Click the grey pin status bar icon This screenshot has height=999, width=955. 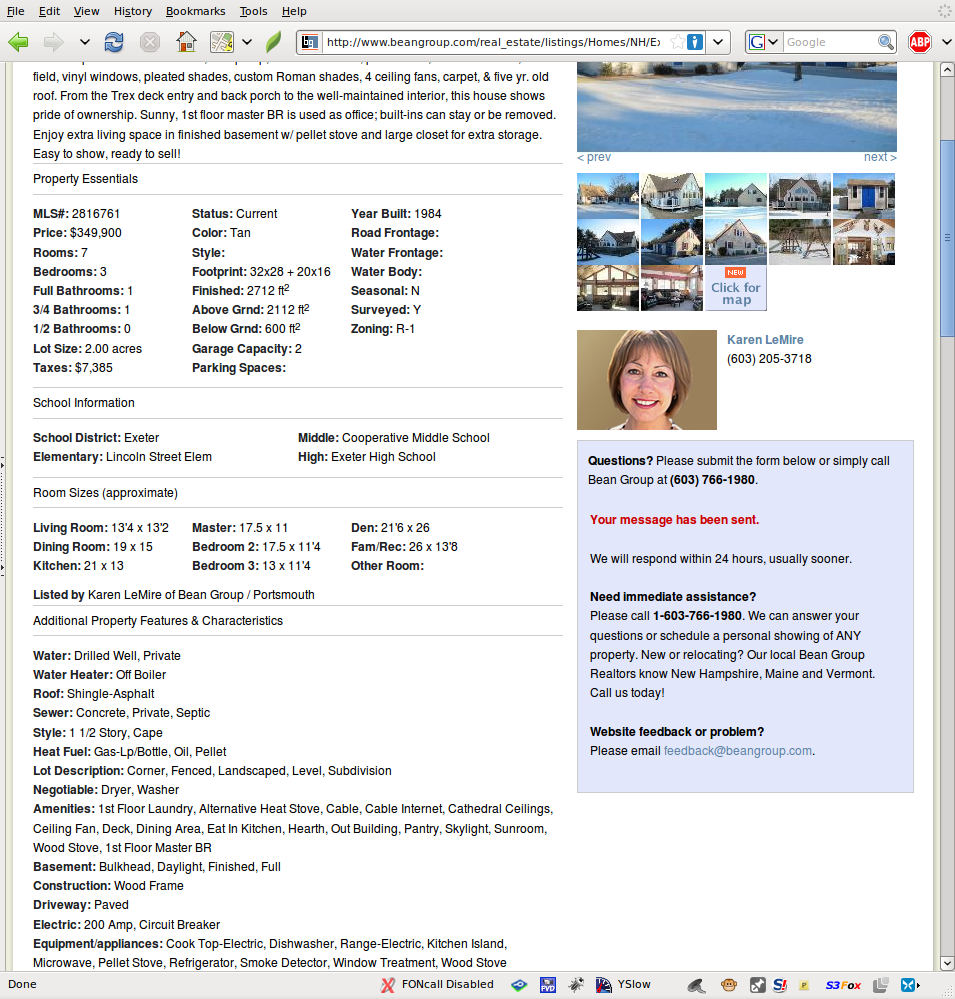point(758,985)
